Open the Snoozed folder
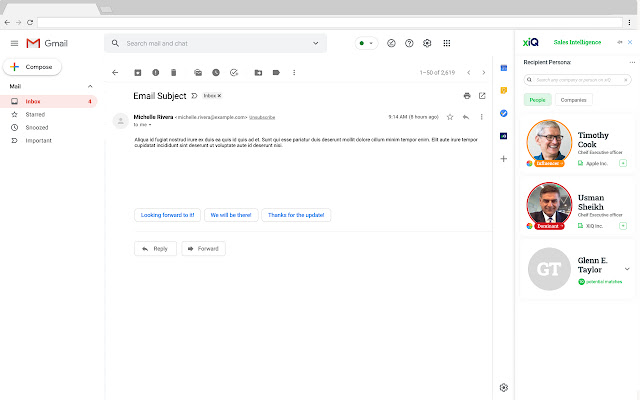The height and width of the screenshot is (400, 640). 37,128
